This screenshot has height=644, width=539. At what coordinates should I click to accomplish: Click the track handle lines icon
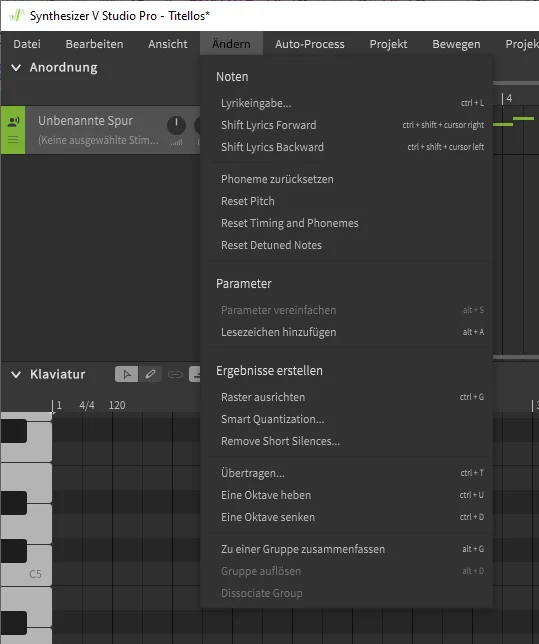(13, 140)
